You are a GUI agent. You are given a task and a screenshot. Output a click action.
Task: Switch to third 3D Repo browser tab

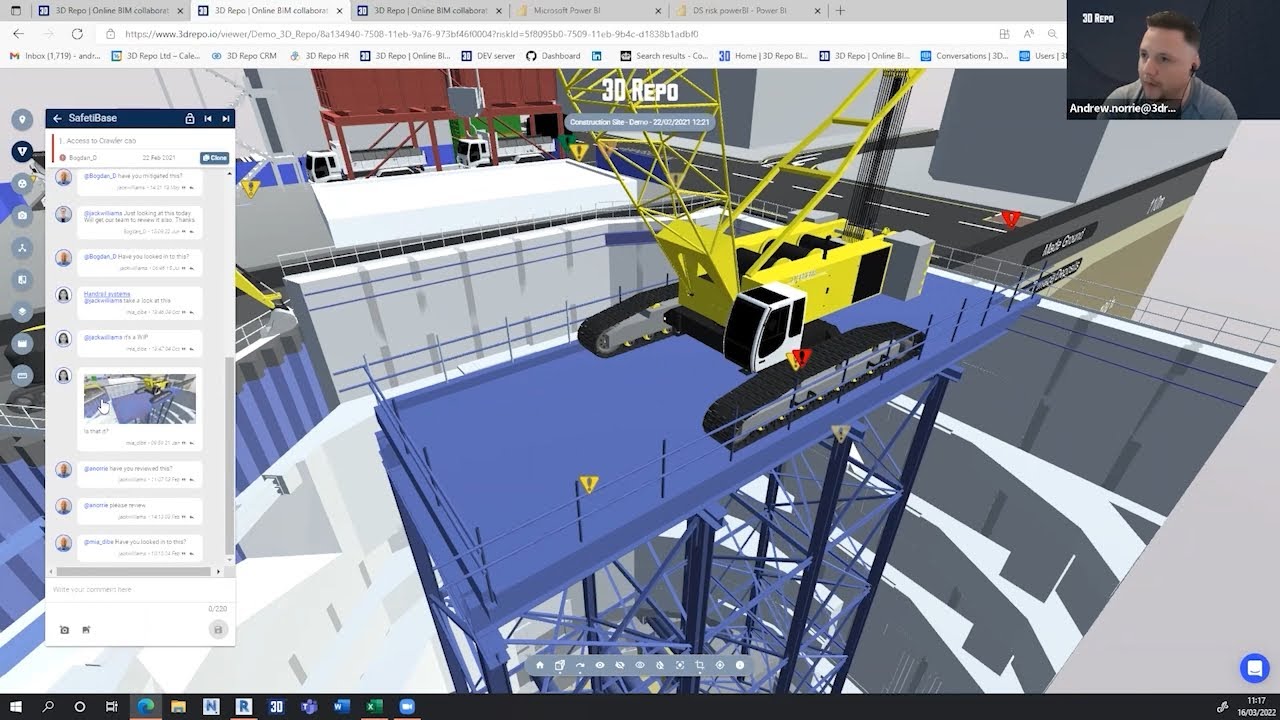click(428, 11)
